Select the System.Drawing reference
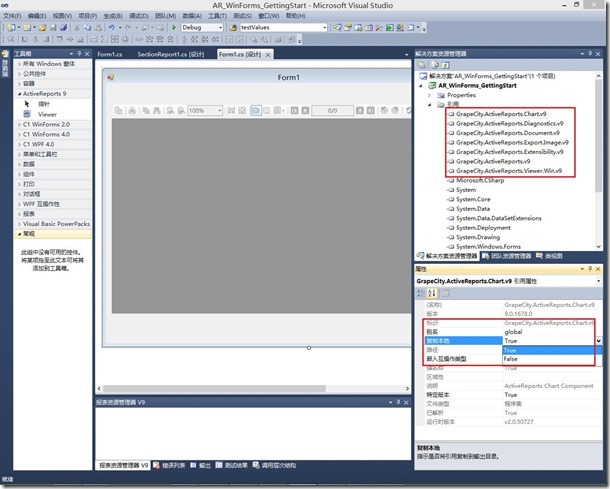The width and height of the screenshot is (610, 489). tap(478, 237)
